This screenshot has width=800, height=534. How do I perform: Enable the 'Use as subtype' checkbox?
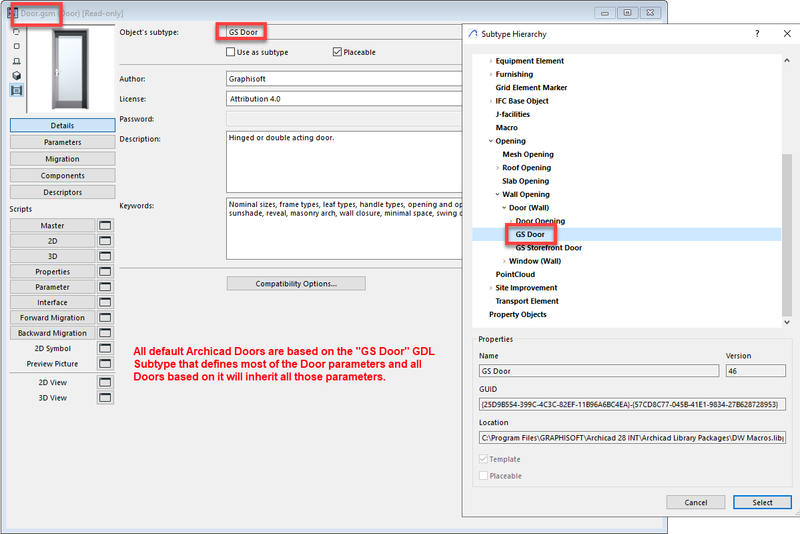coord(231,52)
